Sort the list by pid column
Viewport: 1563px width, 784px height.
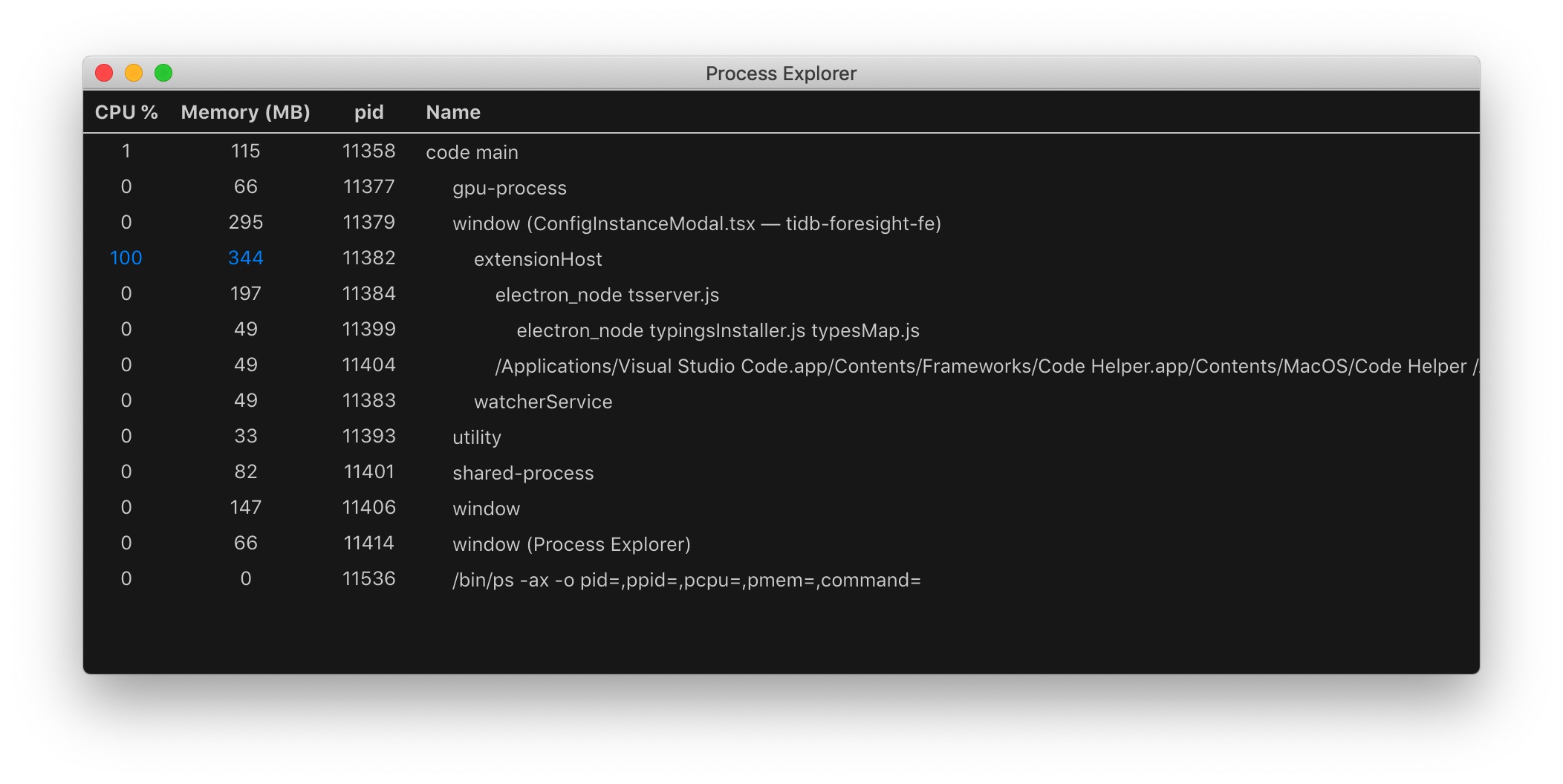[x=368, y=112]
